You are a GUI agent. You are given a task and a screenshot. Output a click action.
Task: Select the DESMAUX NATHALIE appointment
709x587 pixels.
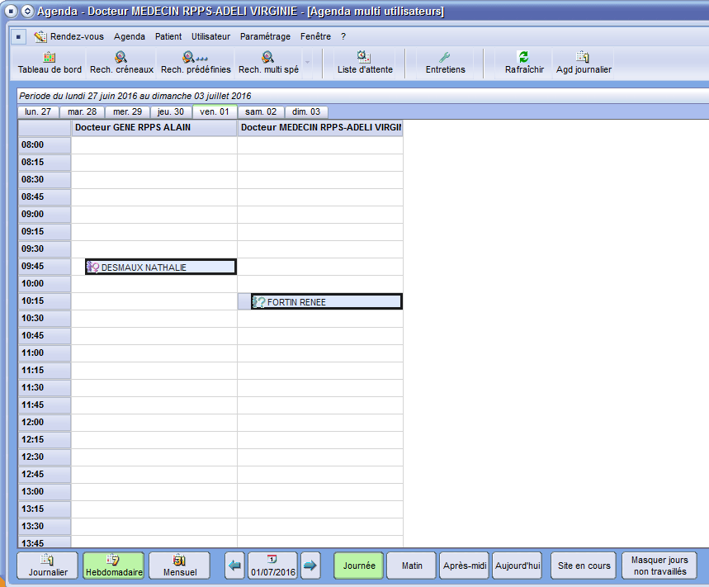click(x=161, y=267)
